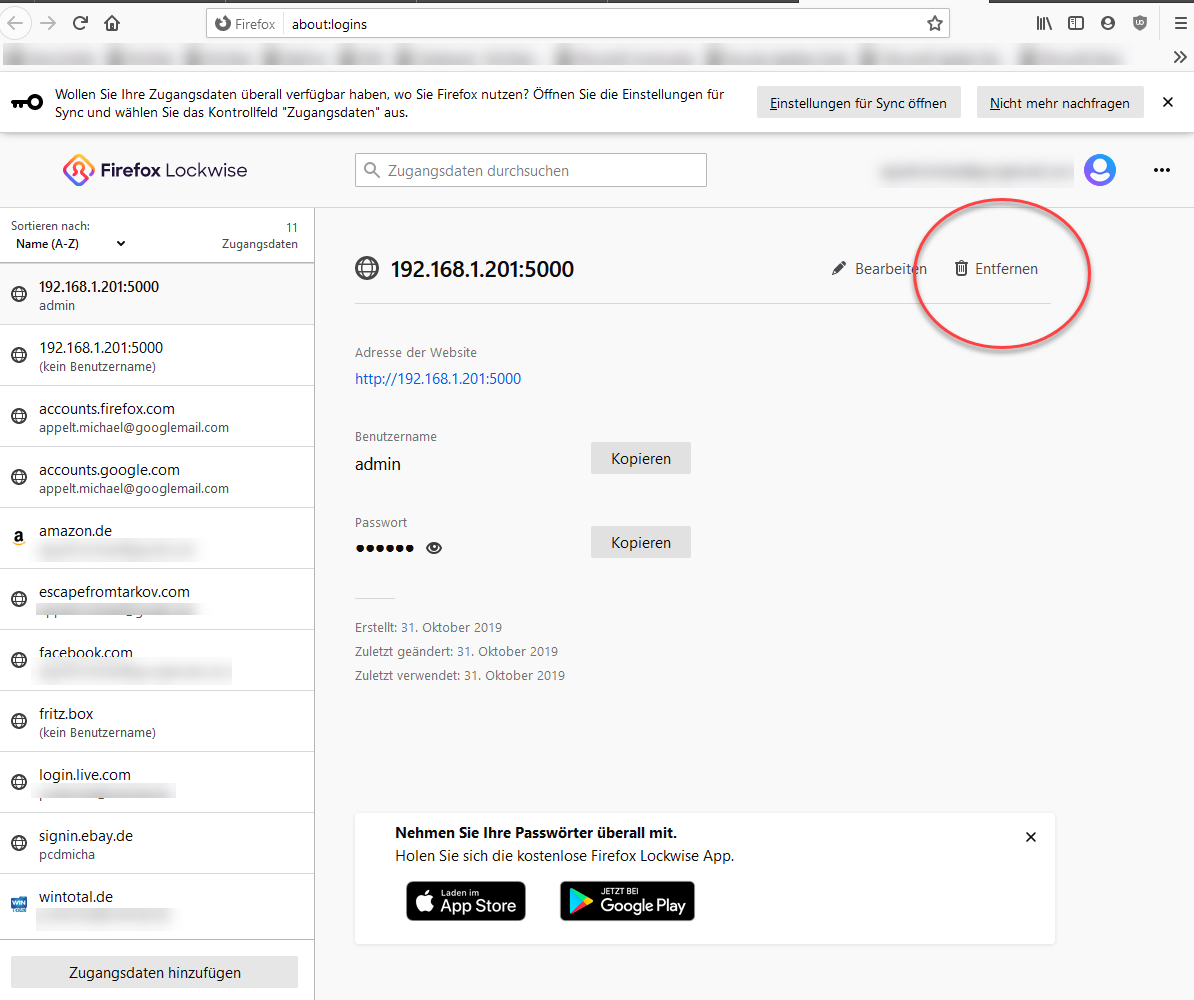The image size is (1194, 1000).
Task: Bookmark this page with the star icon
Action: 934,24
